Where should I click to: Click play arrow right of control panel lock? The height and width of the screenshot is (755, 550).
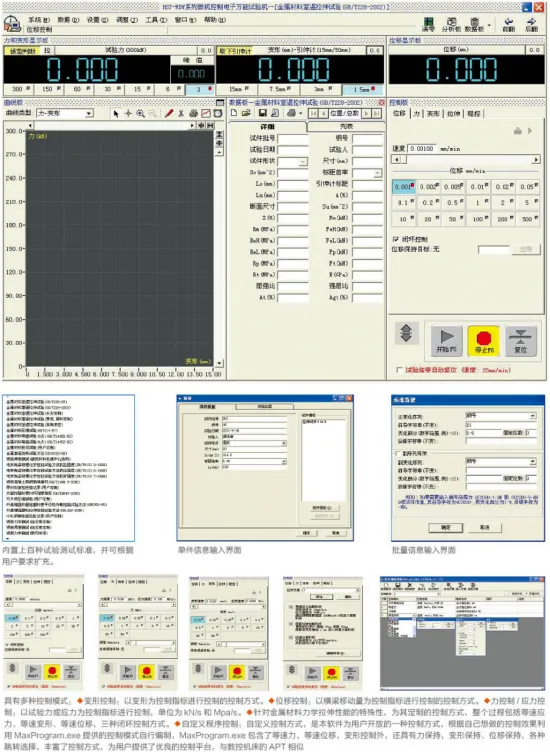(x=529, y=131)
